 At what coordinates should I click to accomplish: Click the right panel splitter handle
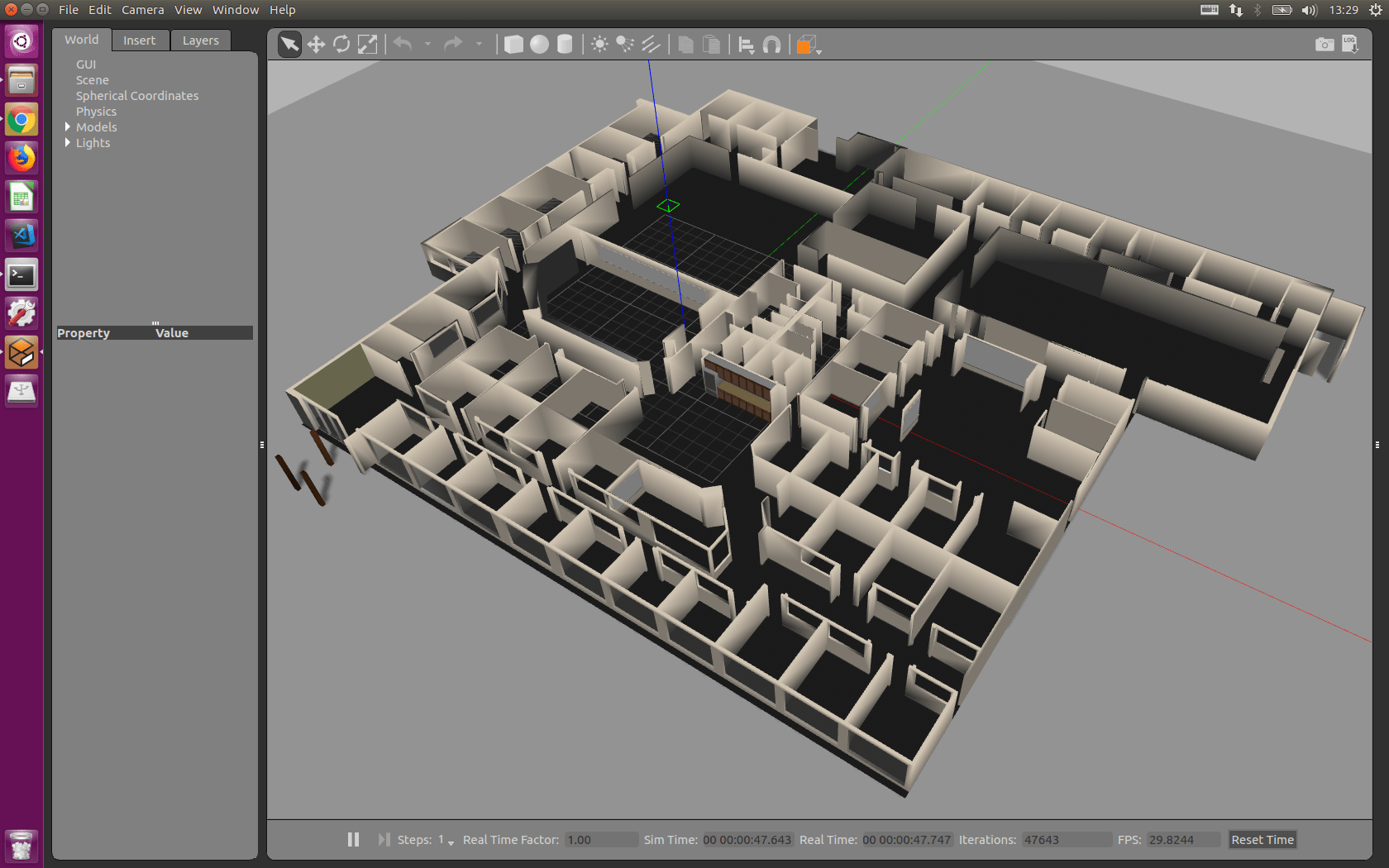(1377, 445)
